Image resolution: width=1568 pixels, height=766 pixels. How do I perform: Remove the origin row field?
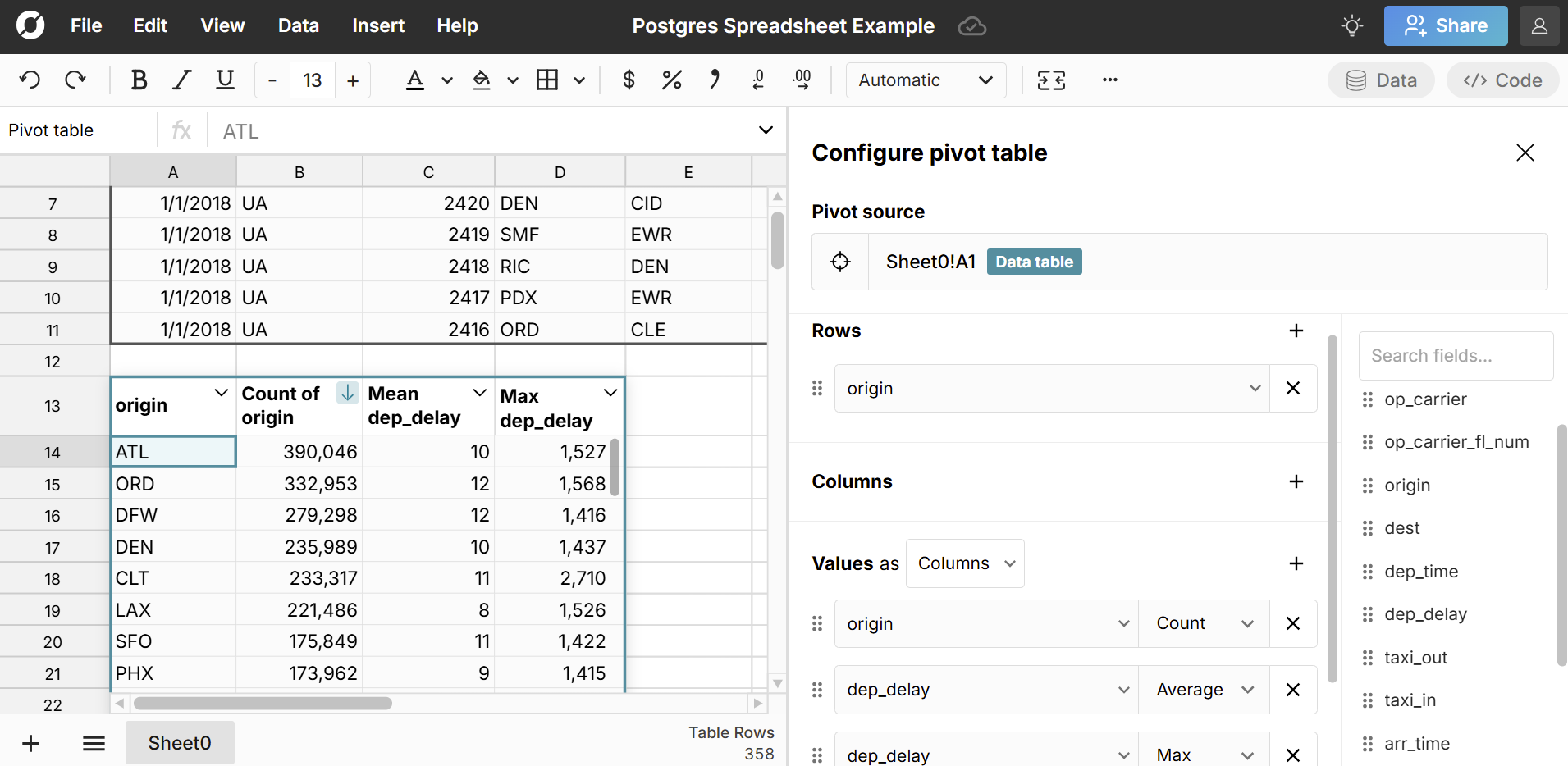tap(1293, 388)
